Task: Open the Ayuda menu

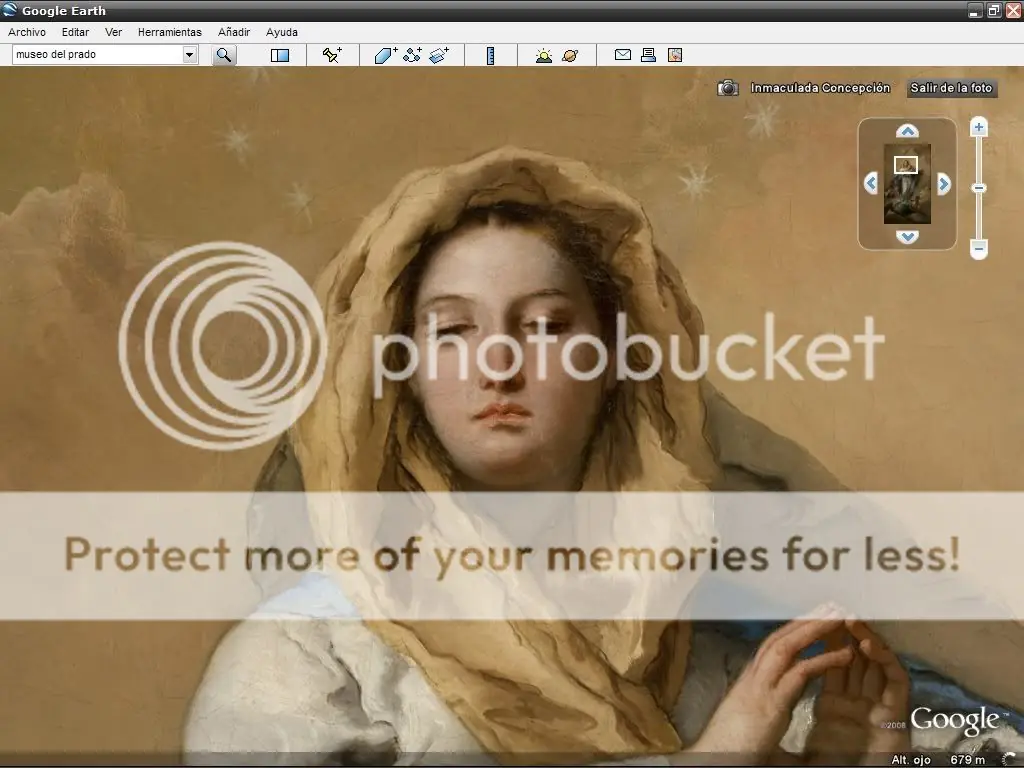Action: [281, 32]
